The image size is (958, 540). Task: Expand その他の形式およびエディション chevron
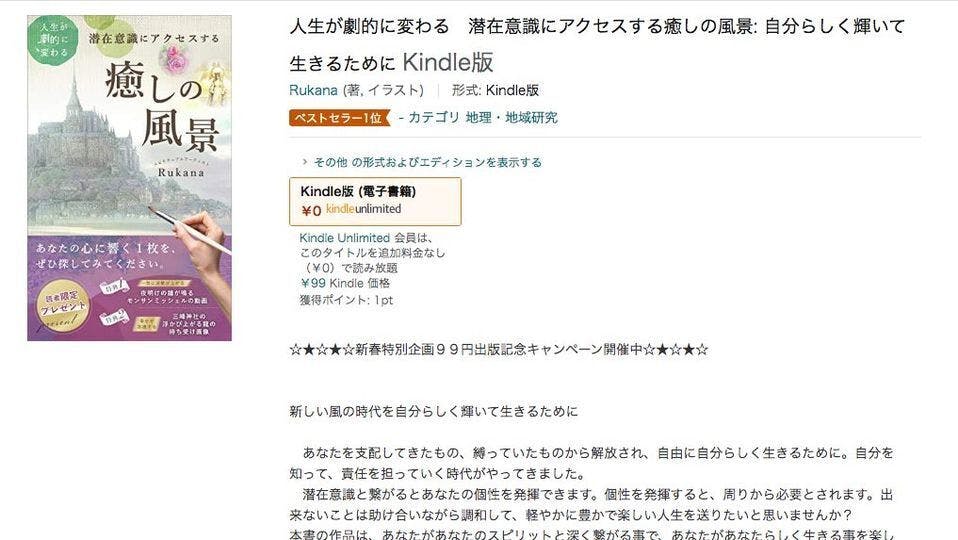[x=304, y=162]
